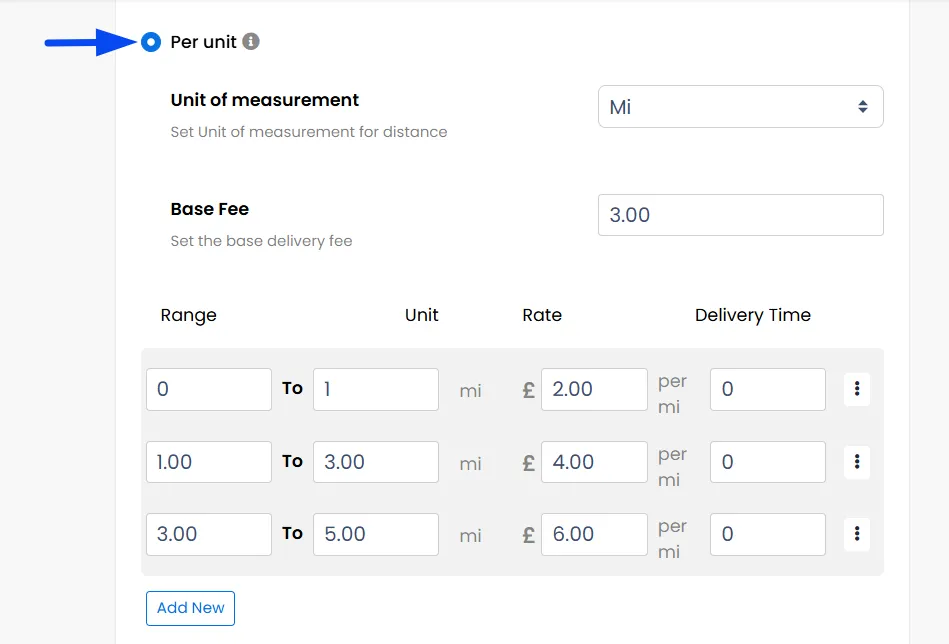Open three-dot menu for the 3.00 to 5.00 row
949x644 pixels.
(x=856, y=534)
